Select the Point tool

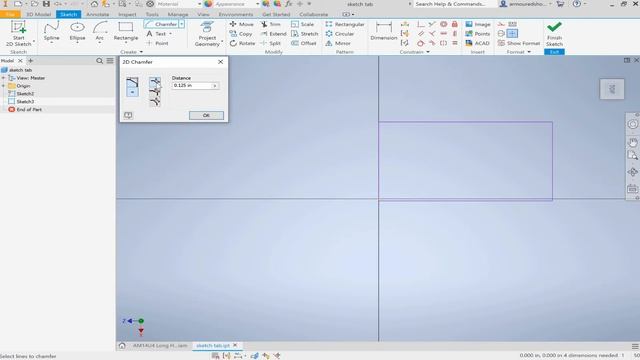158,43
